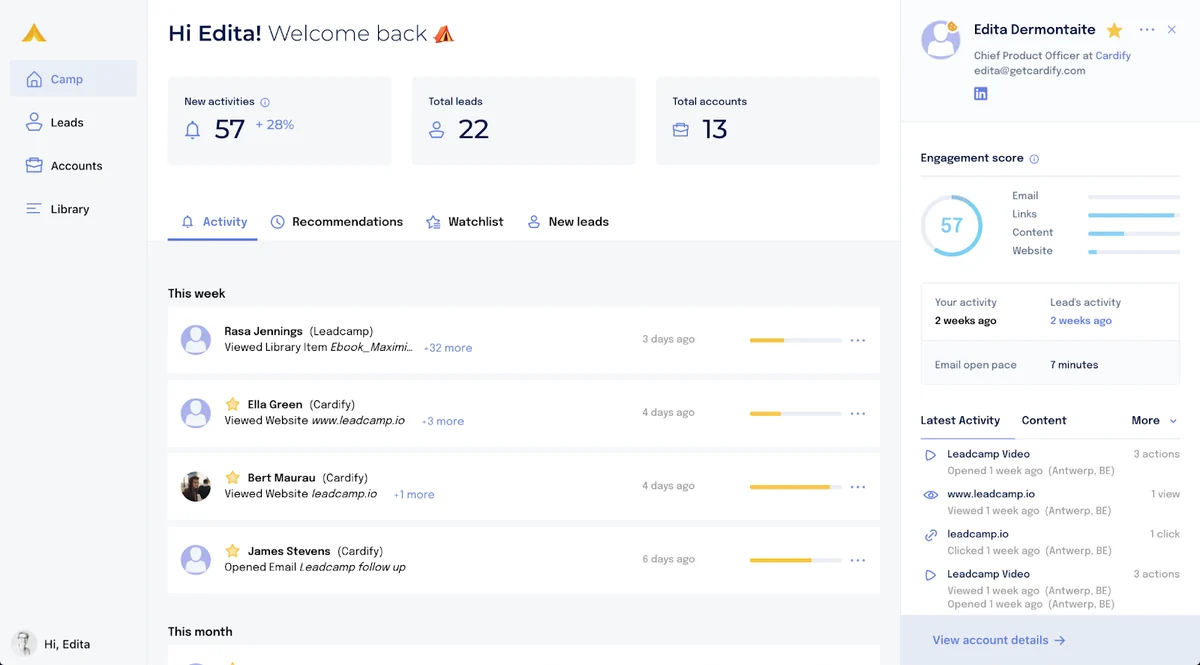This screenshot has width=1200, height=665.
Task: Open the Cardify company link
Action: pyautogui.click(x=1113, y=56)
